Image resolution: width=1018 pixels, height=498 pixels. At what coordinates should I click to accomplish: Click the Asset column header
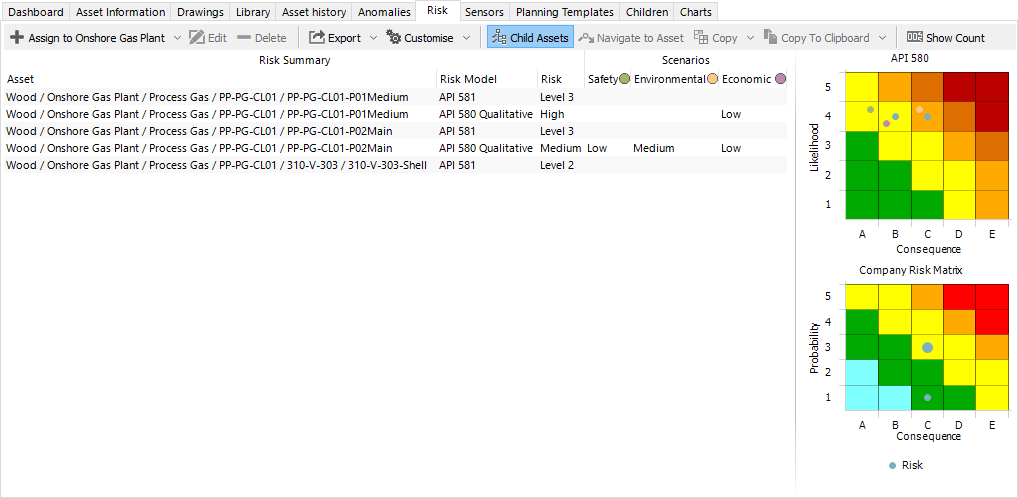click(x=20, y=79)
